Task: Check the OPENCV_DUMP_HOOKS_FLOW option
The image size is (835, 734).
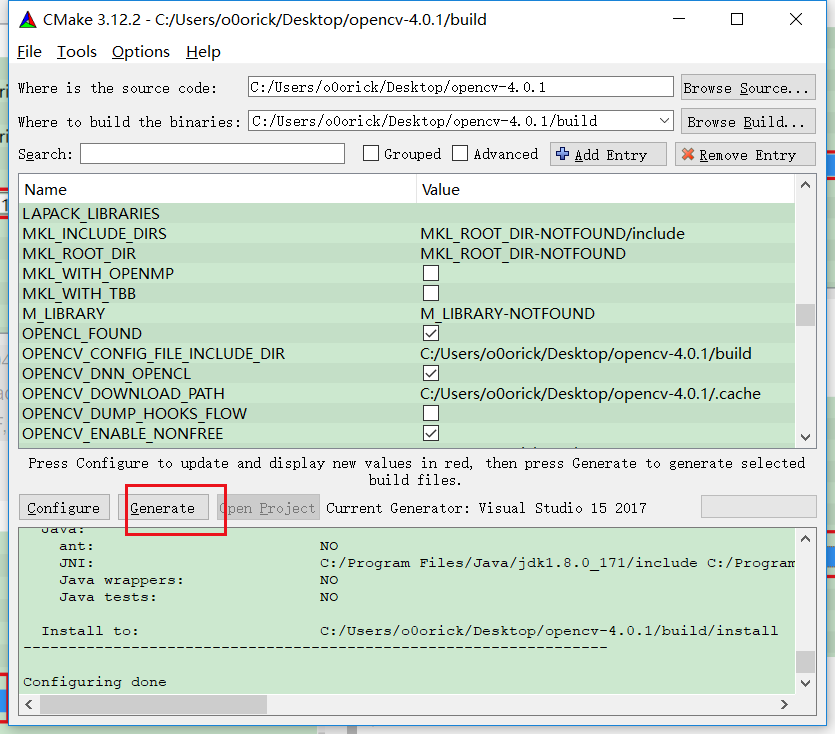Action: 431,413
